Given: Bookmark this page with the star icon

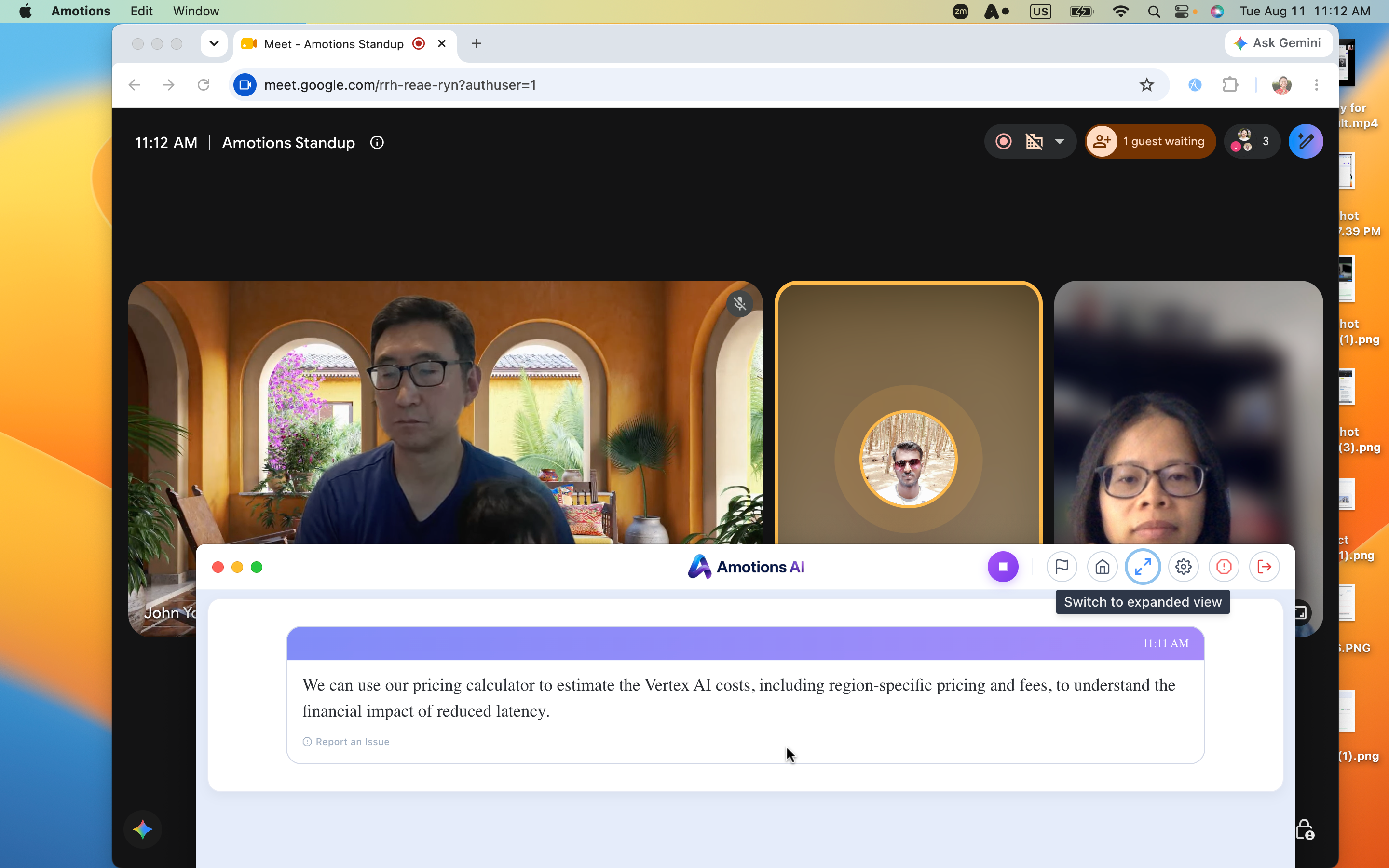Looking at the screenshot, I should 1146,85.
